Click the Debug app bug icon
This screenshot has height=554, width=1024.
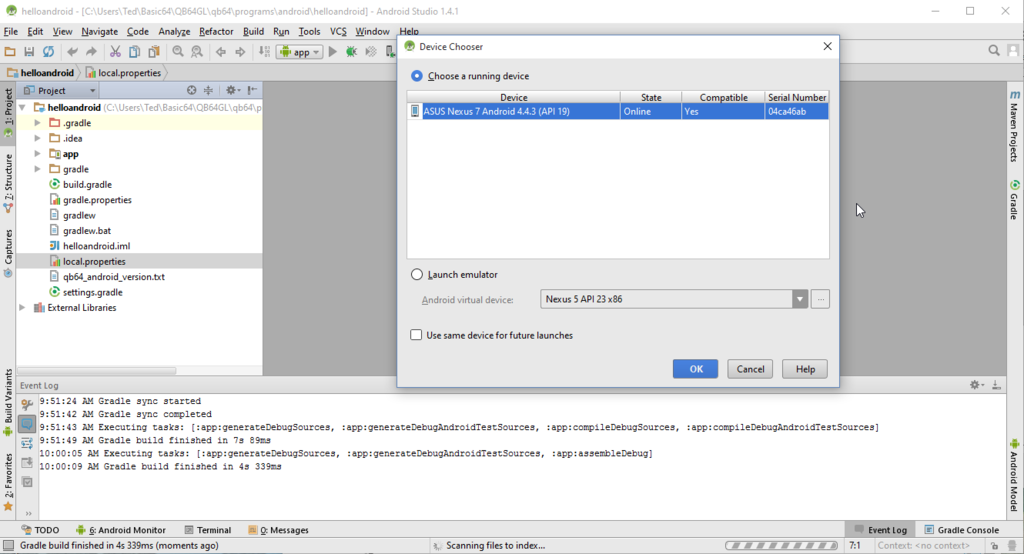pos(352,52)
